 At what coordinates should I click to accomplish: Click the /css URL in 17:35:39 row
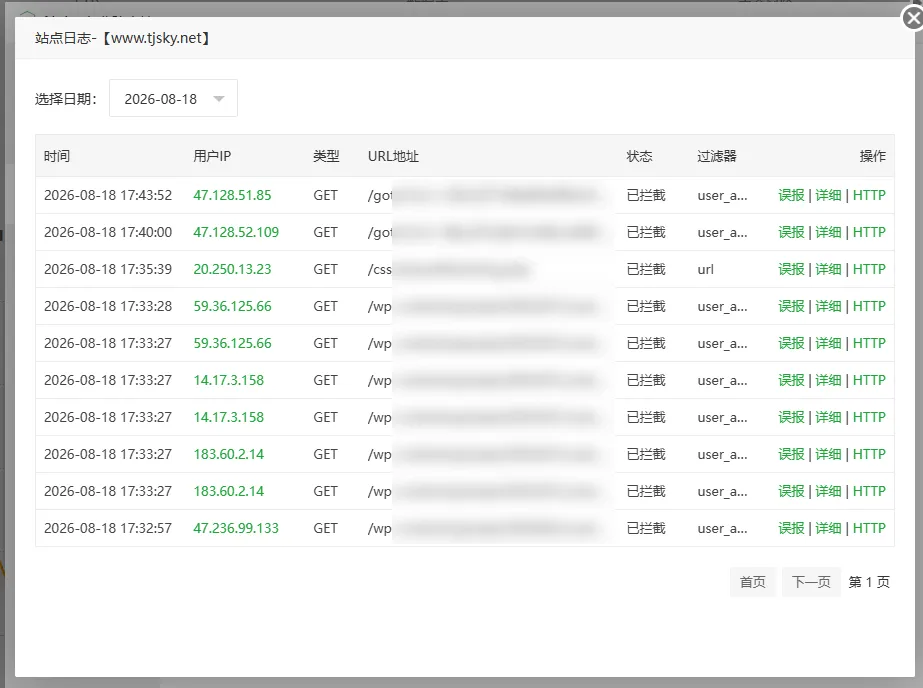[380, 270]
